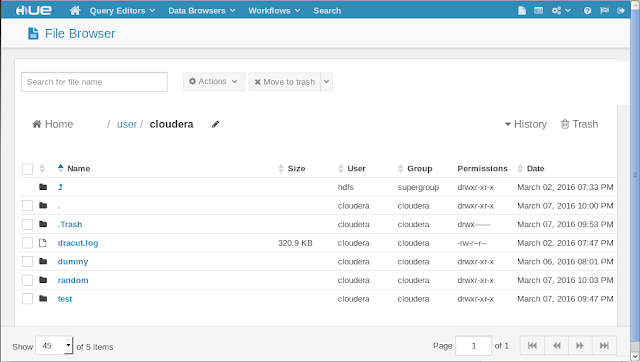Edit path using the pencil icon
This screenshot has height=362, width=640.
point(216,124)
